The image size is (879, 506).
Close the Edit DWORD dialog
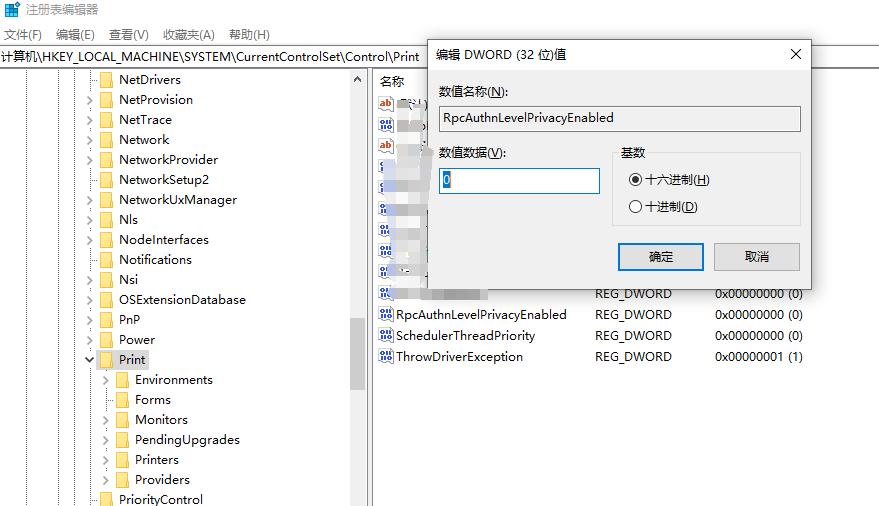tap(795, 55)
